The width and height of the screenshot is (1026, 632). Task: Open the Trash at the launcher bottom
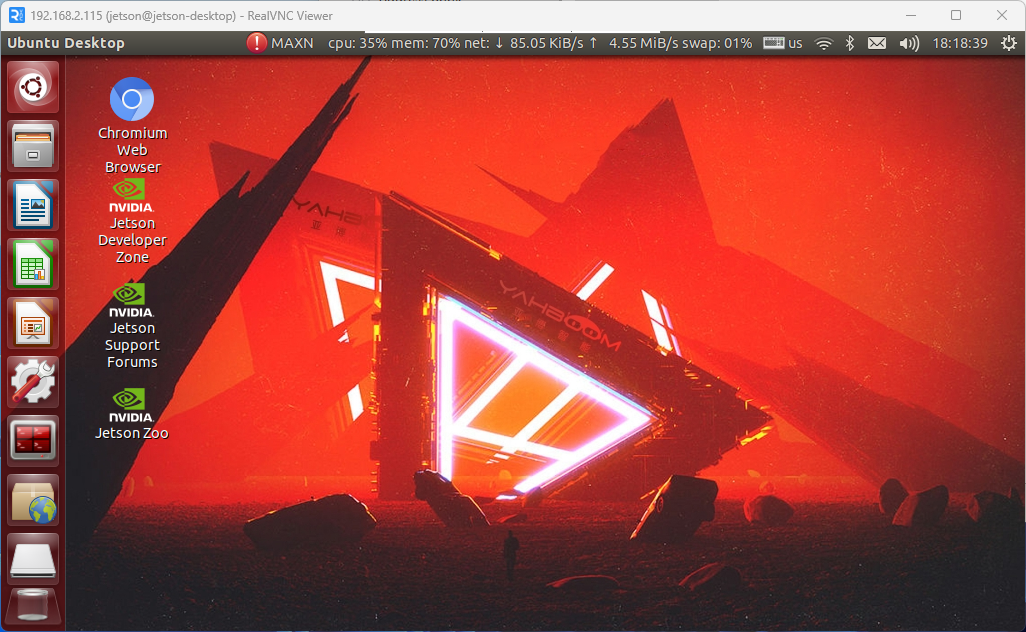(x=33, y=608)
